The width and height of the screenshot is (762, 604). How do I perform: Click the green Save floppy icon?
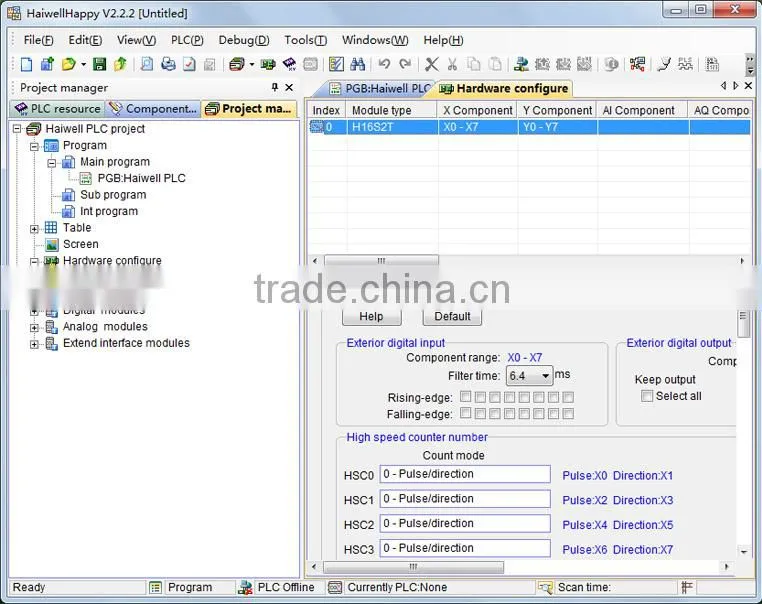[x=99, y=64]
